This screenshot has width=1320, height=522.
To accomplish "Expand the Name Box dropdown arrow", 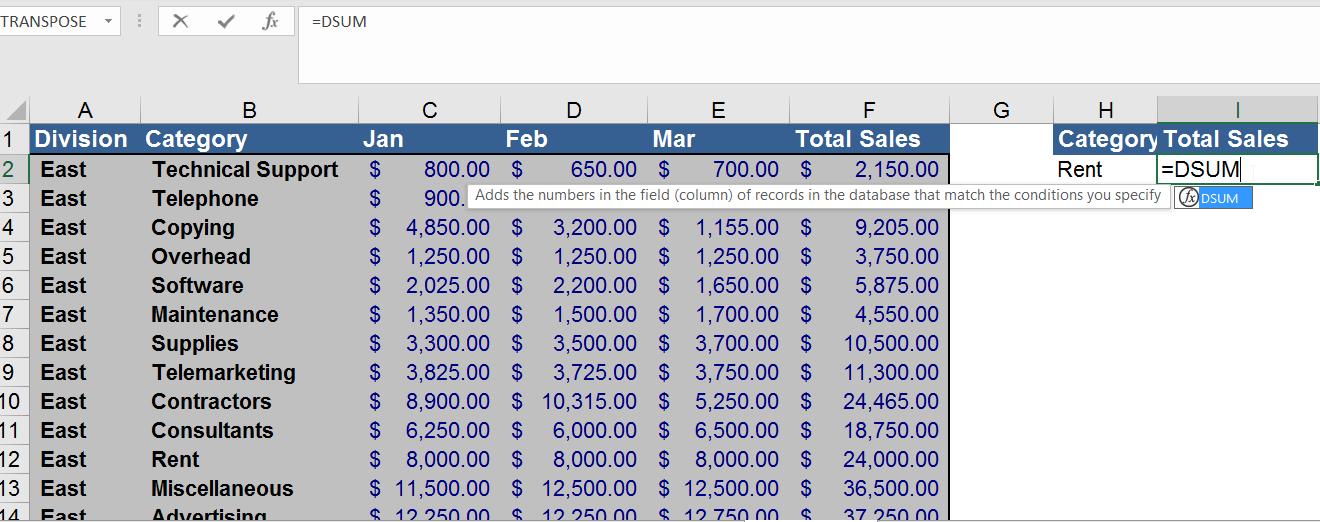I will click(x=108, y=21).
